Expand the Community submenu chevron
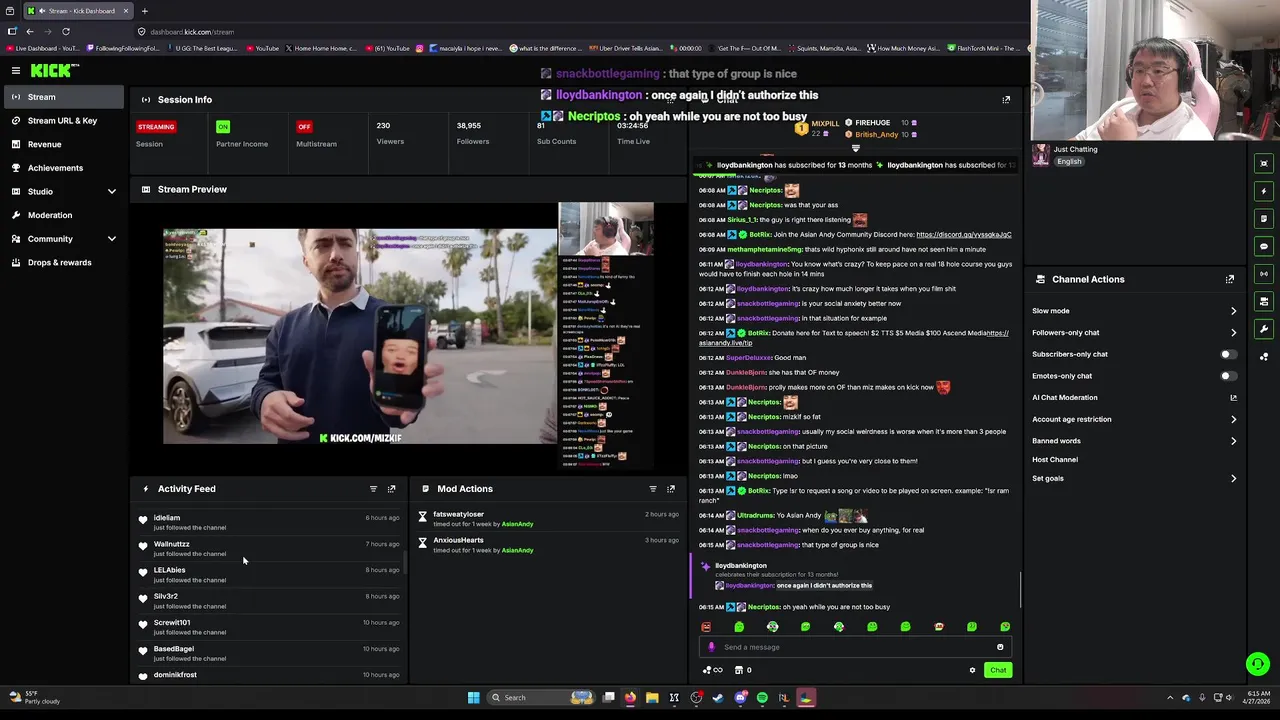 [111, 239]
